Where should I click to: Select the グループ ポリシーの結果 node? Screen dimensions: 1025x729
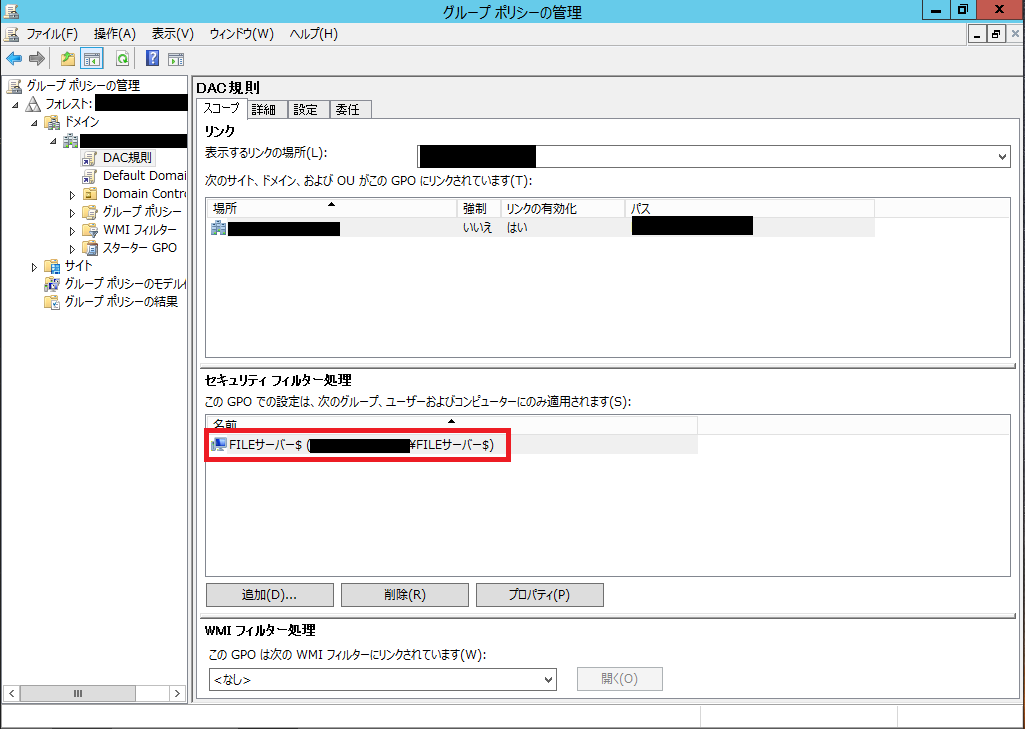pos(121,302)
